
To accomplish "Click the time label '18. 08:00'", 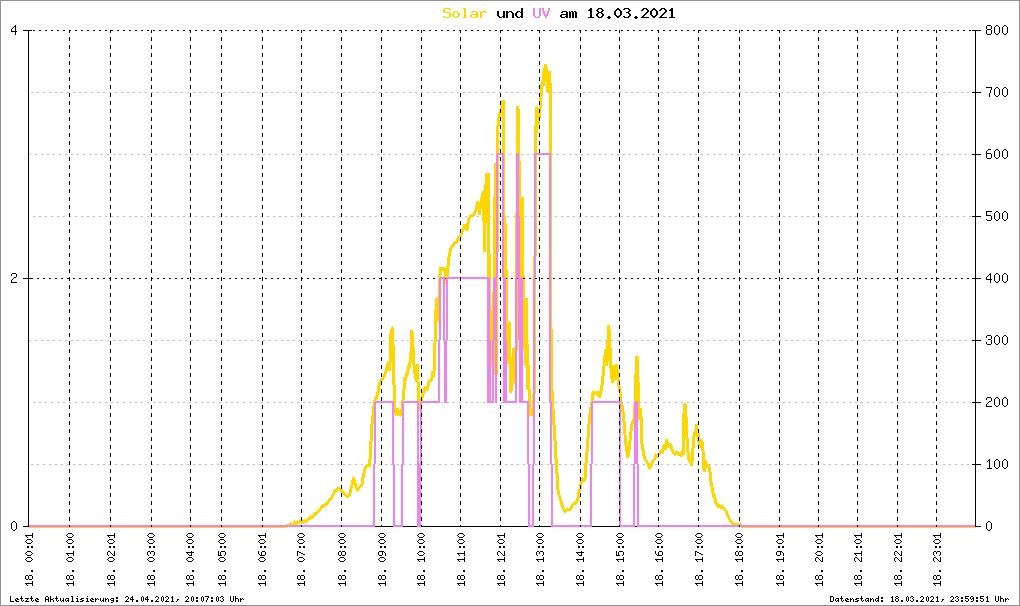I will (x=342, y=560).
